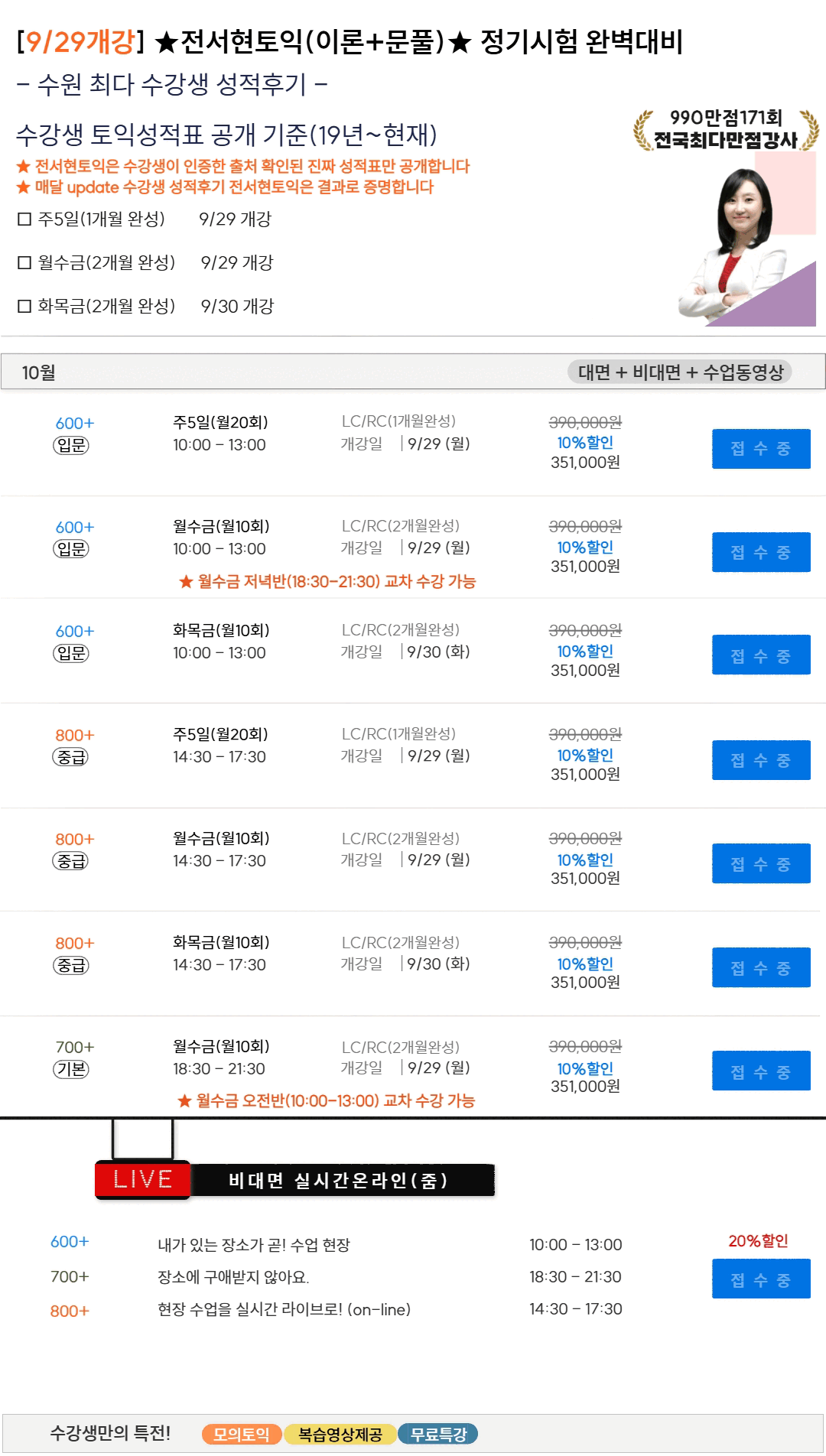
Task: Click the 비대면 실시간온라인(줌) banner
Action: [x=339, y=1180]
